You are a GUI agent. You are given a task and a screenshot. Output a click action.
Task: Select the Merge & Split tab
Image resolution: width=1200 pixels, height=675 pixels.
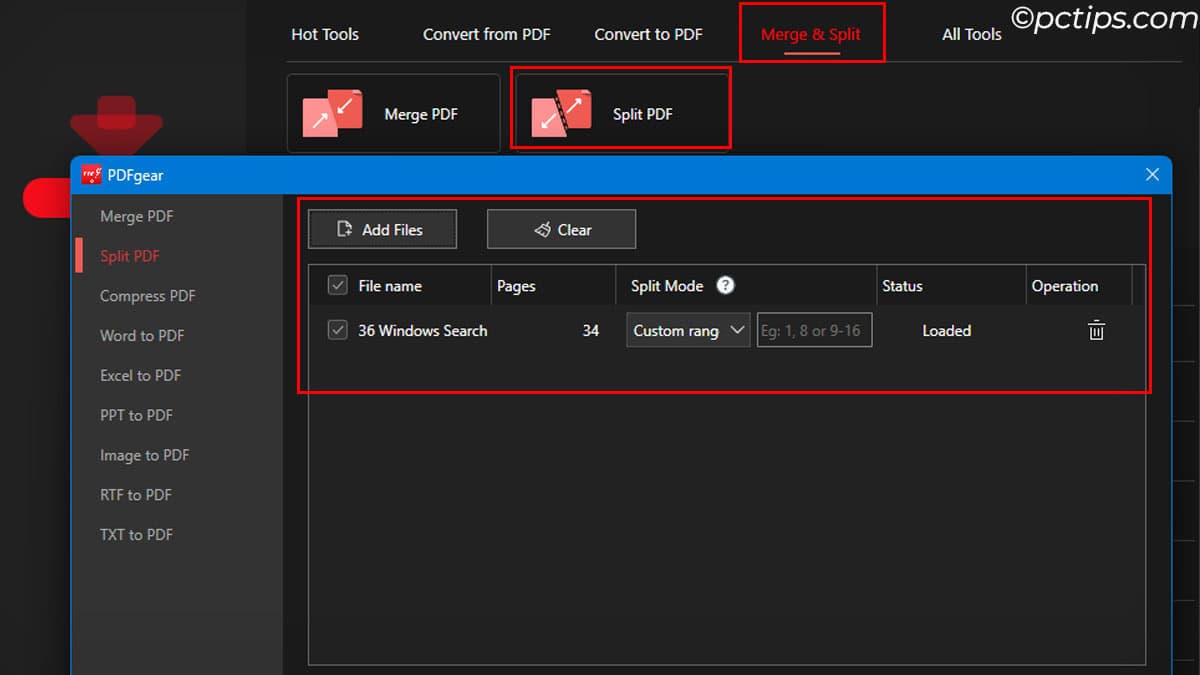pyautogui.click(x=811, y=34)
